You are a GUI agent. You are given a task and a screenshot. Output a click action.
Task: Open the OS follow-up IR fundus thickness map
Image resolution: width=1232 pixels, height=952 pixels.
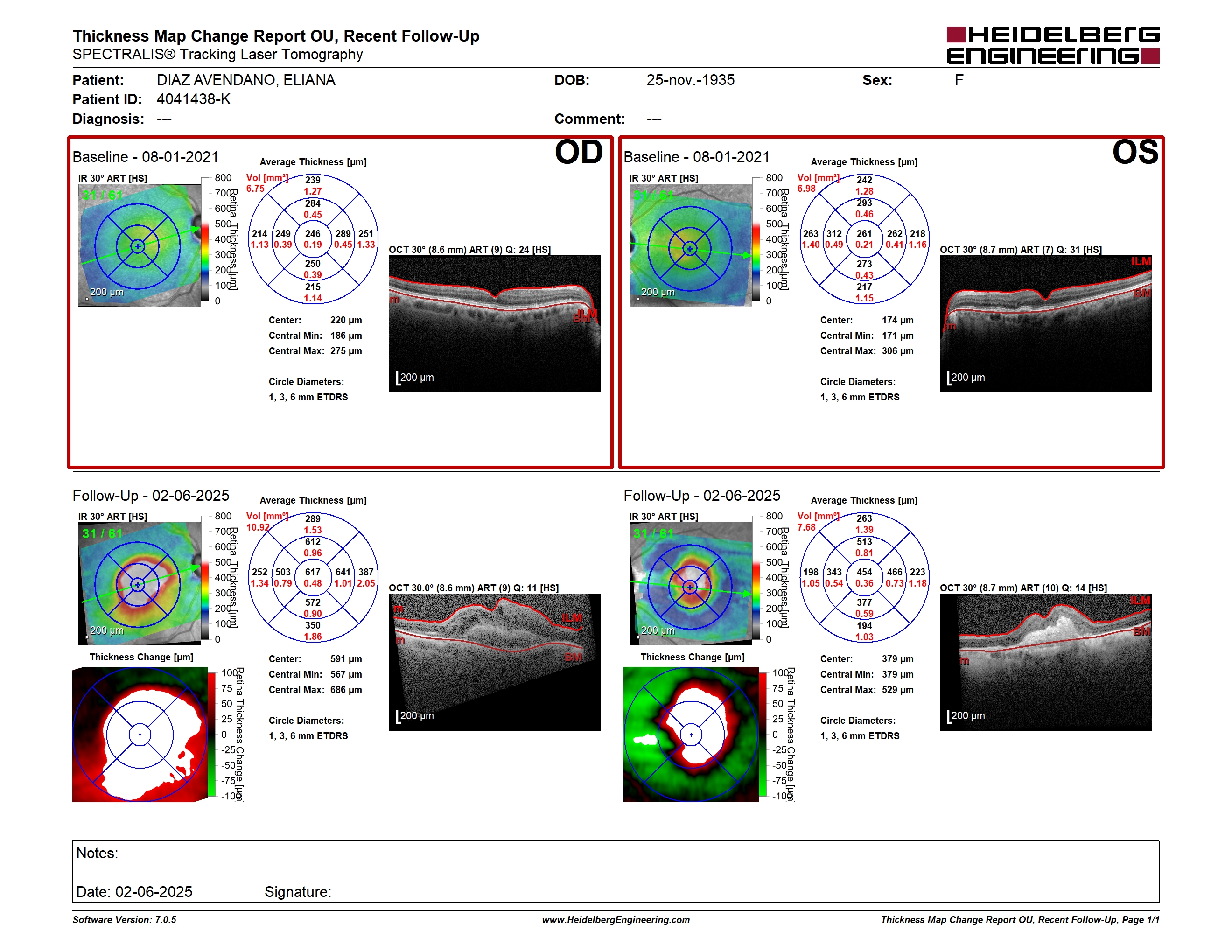691,584
